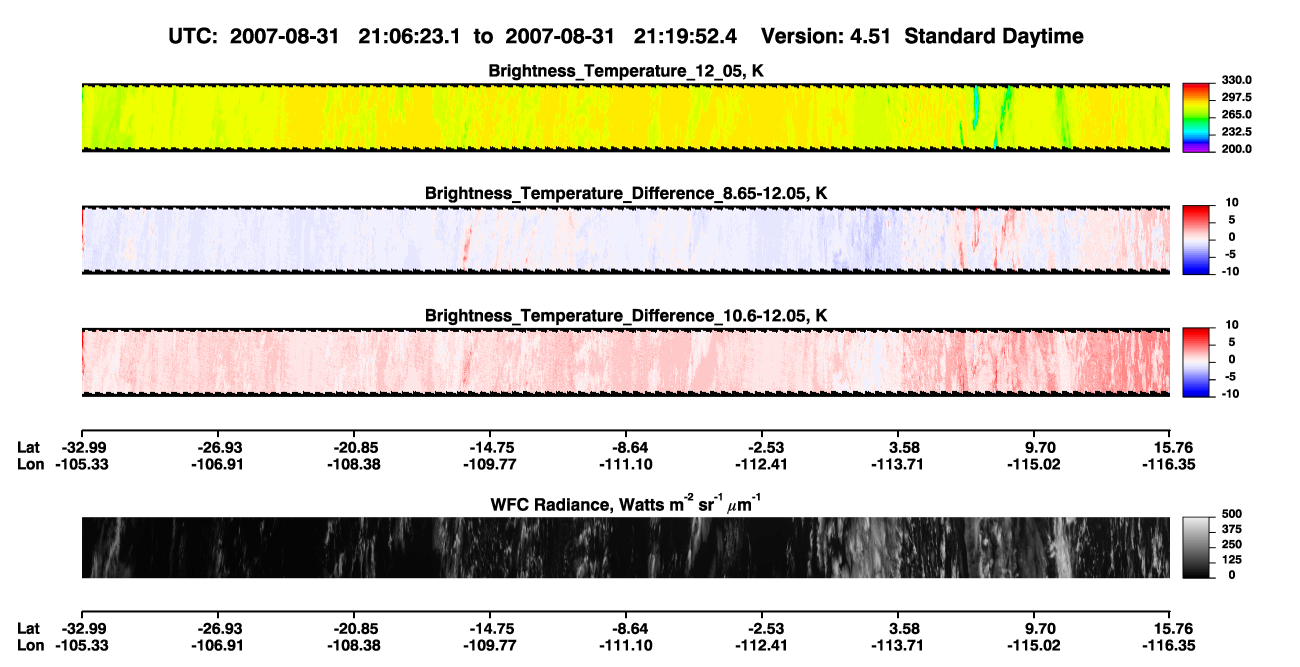The image size is (1300, 667).
Task: Click latitude '-26.93' on the bottom axis
Action: tap(217, 629)
